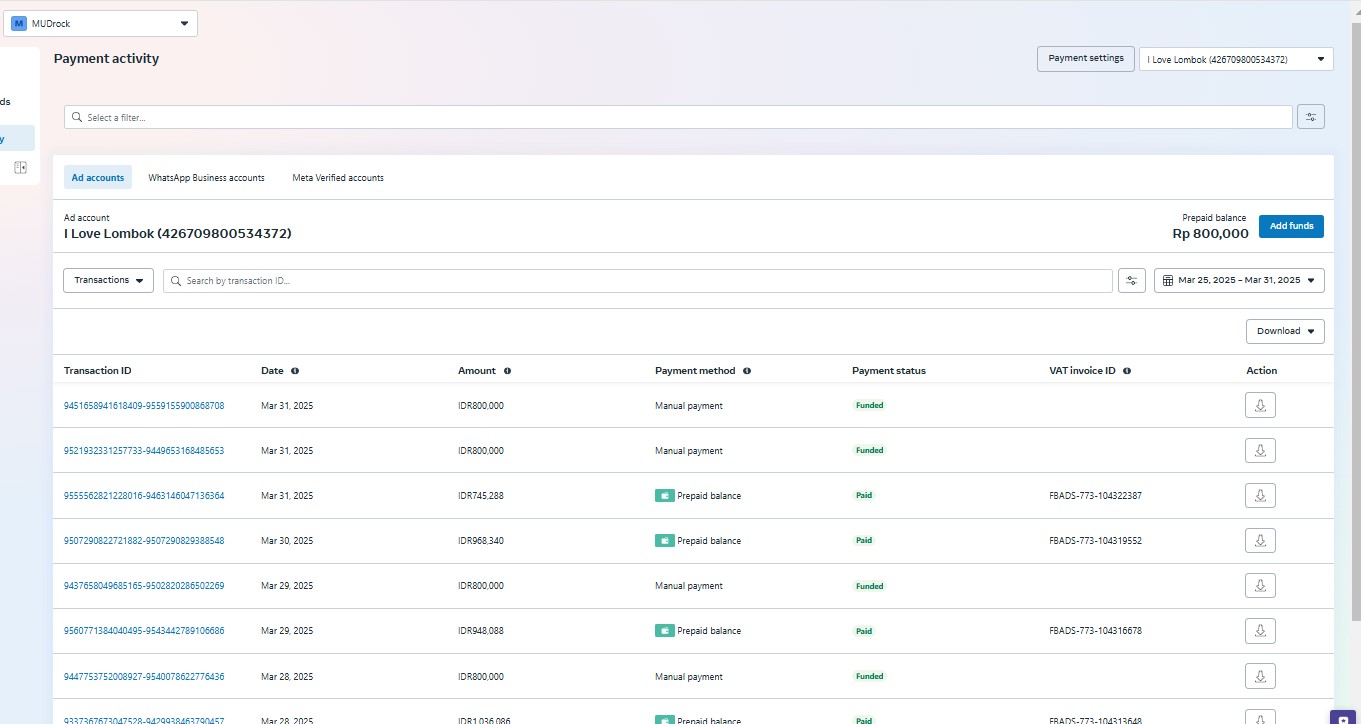Download receipt for first IDR800,000 Mar 31 transaction
The image size is (1361, 724).
point(1260,405)
